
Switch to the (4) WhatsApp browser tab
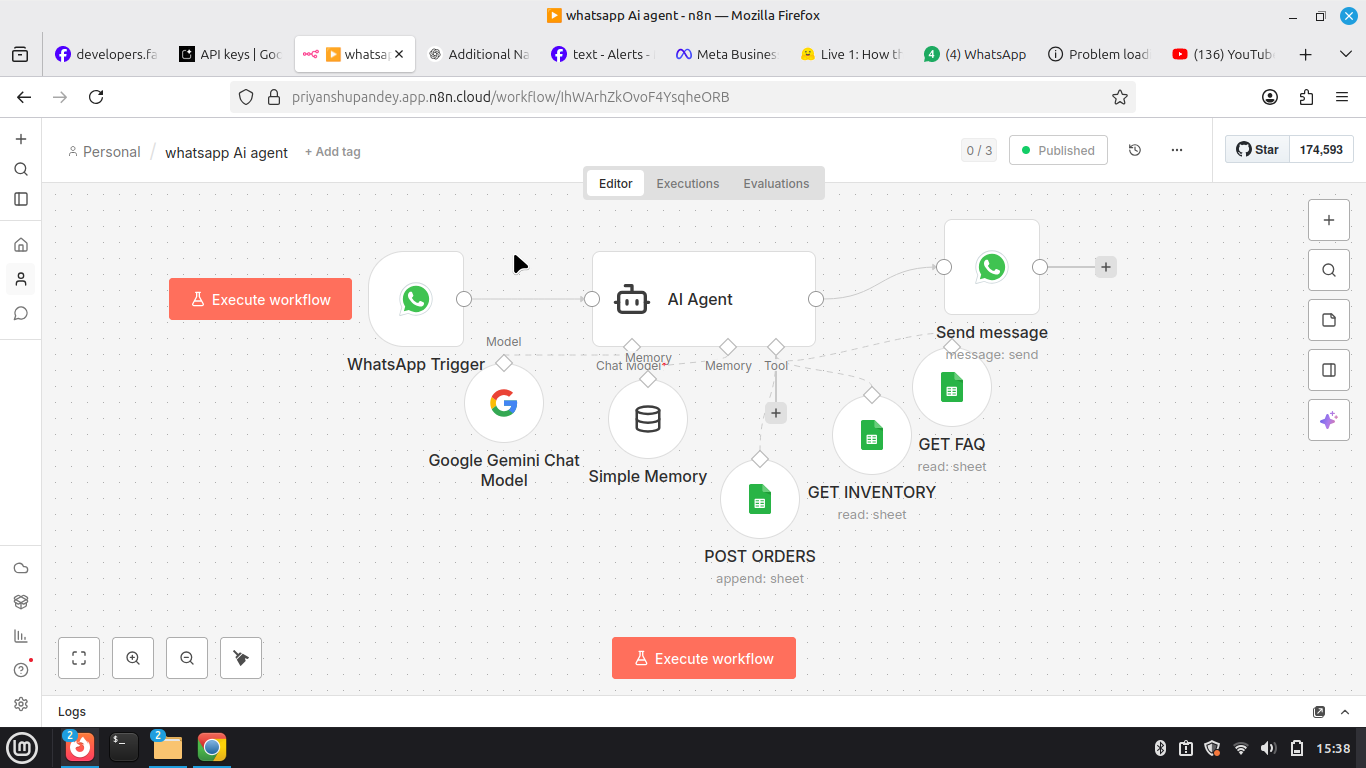coord(975,54)
